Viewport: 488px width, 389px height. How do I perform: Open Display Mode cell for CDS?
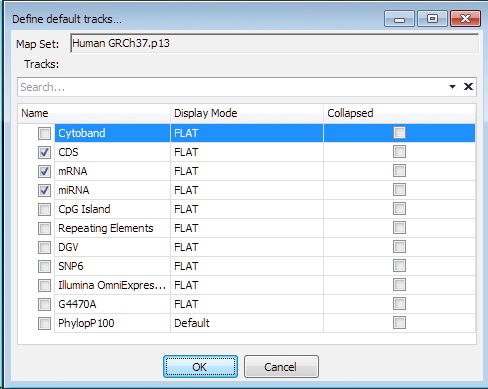[x=247, y=152]
